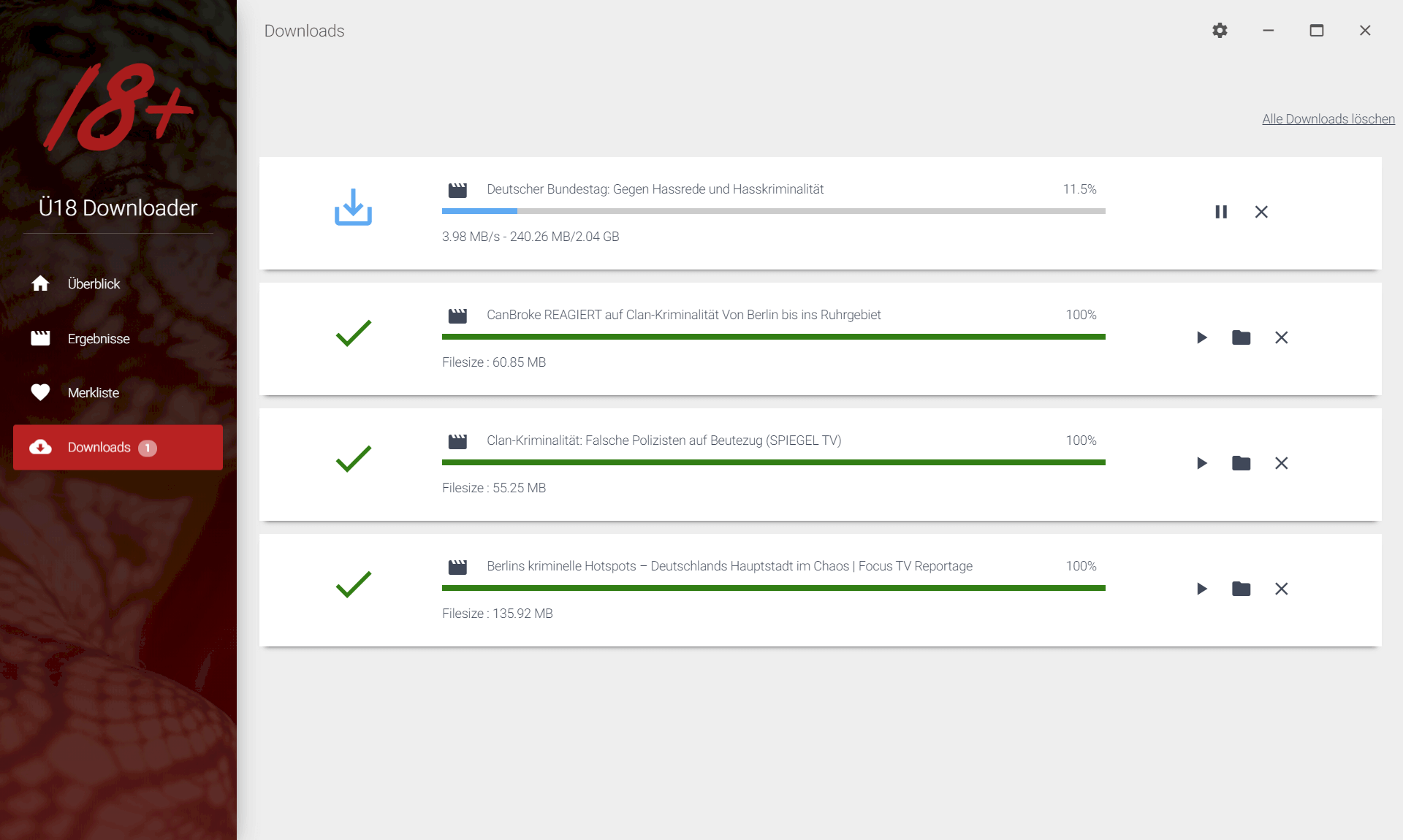Open settings via gear icon
Screen dimensions: 1403x840
(1220, 31)
